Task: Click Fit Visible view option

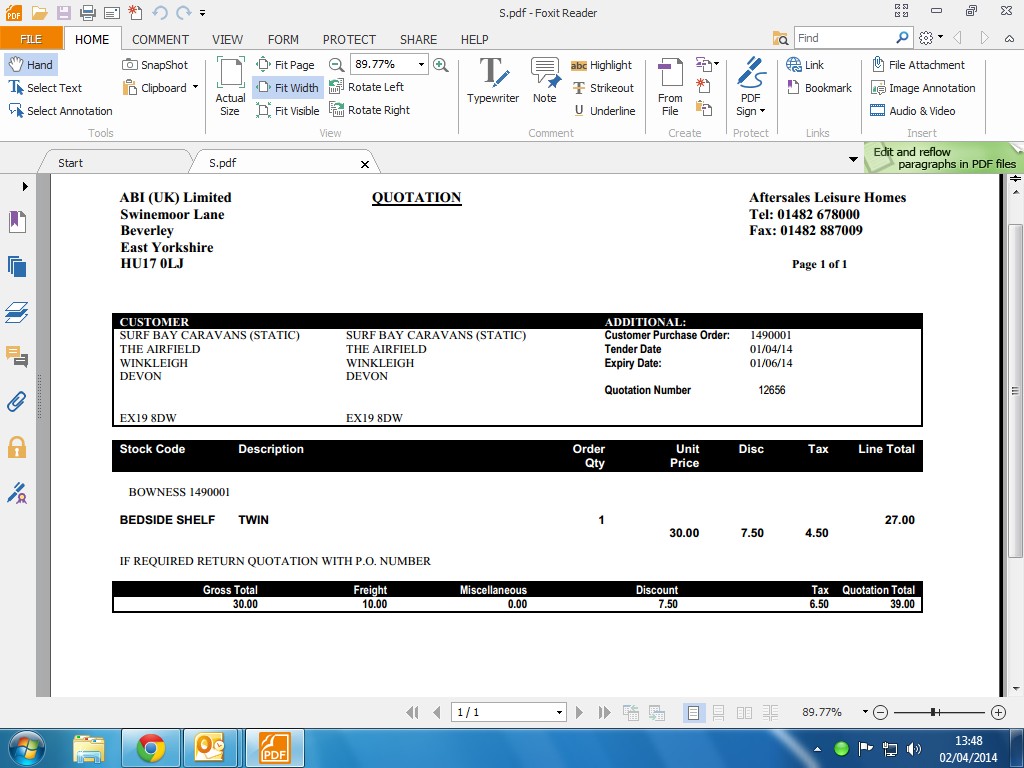Action: pos(288,111)
